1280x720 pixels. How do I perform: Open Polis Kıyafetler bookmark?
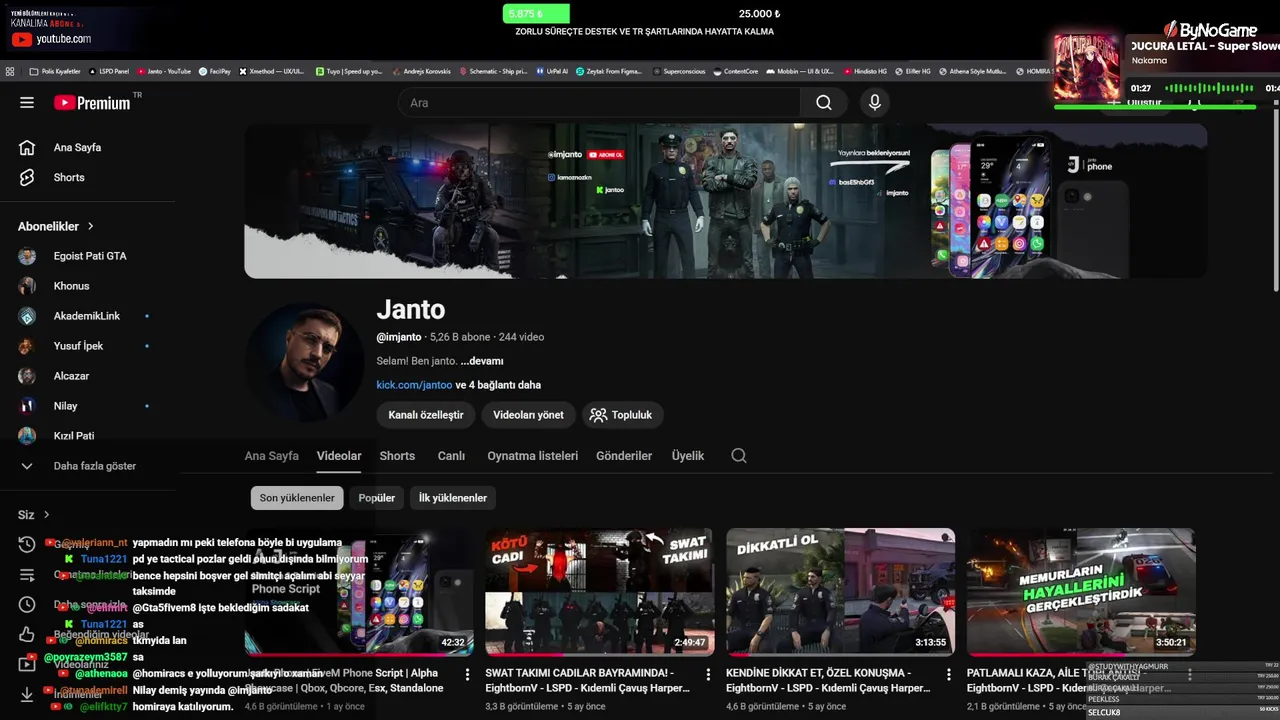pos(55,72)
